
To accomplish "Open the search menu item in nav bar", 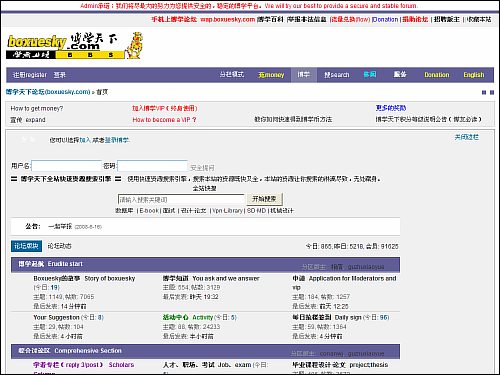I will (337, 75).
